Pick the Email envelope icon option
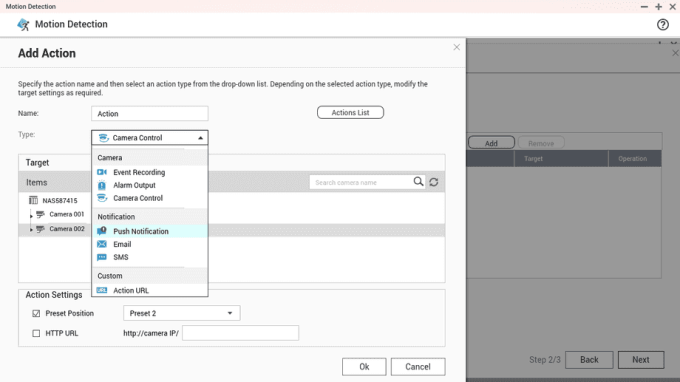This screenshot has height=382, width=680. pyautogui.click(x=102, y=244)
